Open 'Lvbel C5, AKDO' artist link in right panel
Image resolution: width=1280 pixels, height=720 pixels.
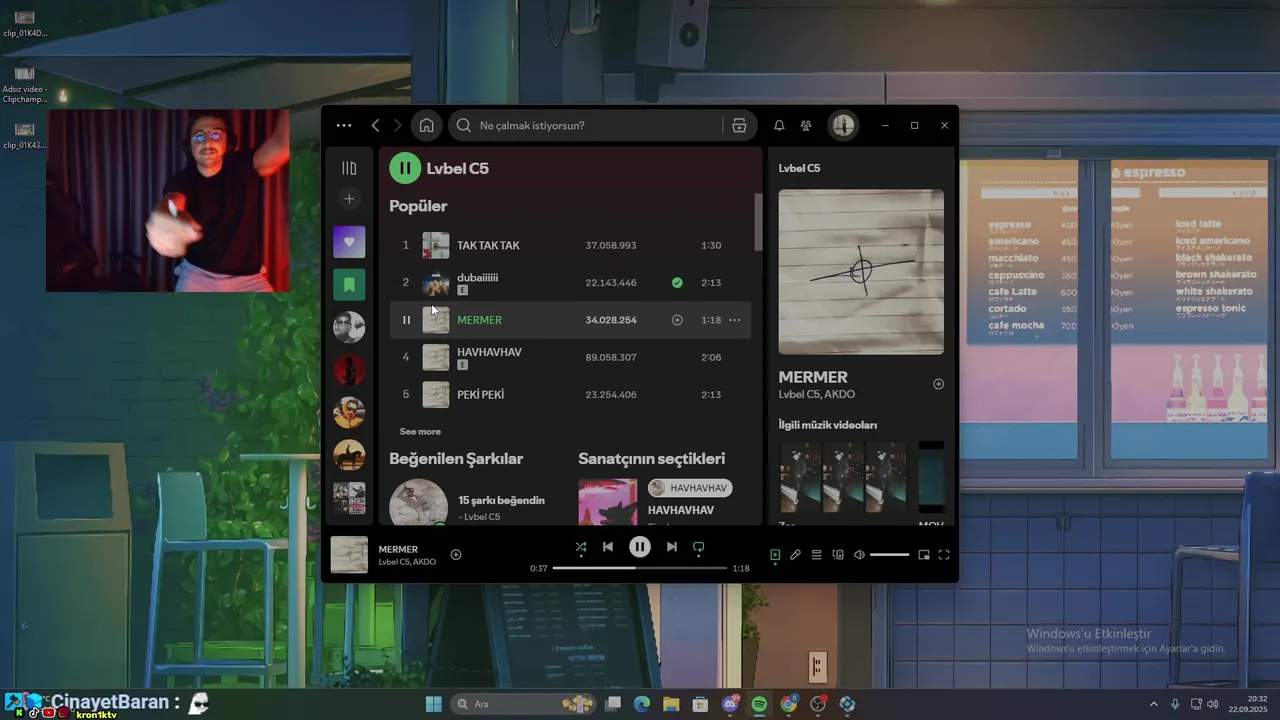pos(817,394)
